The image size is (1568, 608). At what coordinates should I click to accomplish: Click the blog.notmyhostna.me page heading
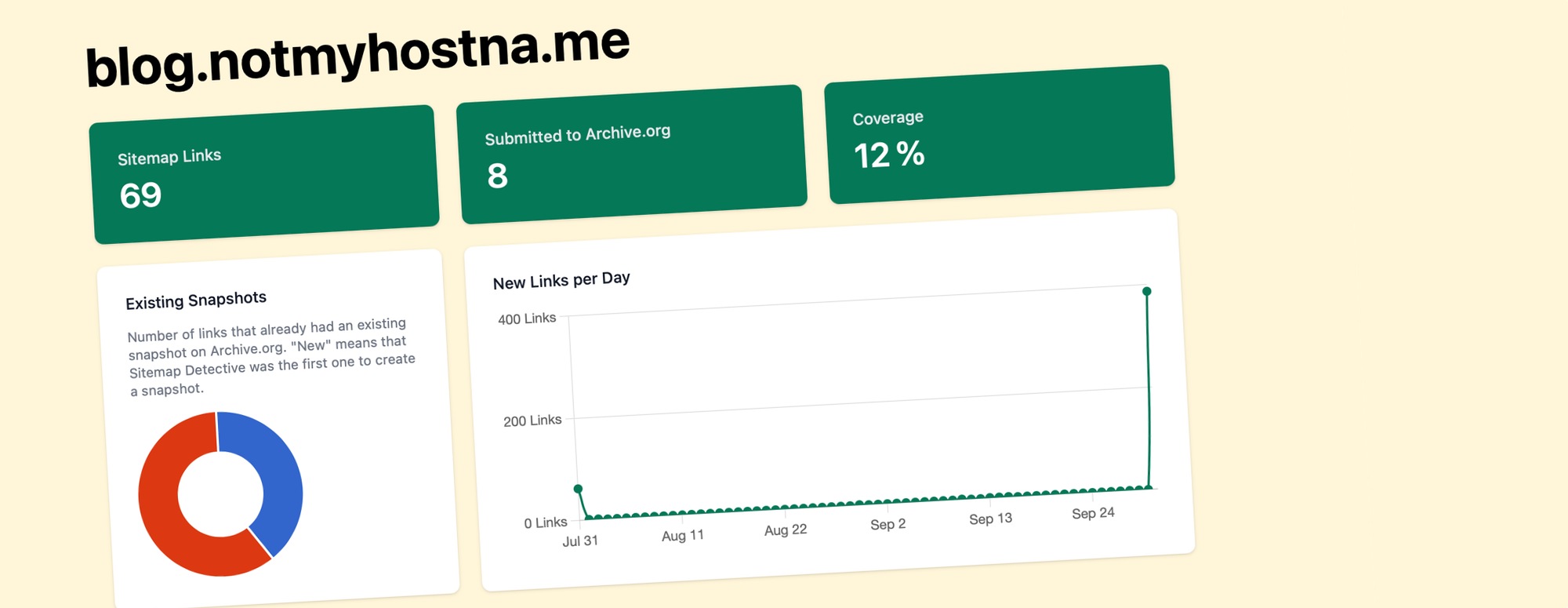(x=358, y=56)
